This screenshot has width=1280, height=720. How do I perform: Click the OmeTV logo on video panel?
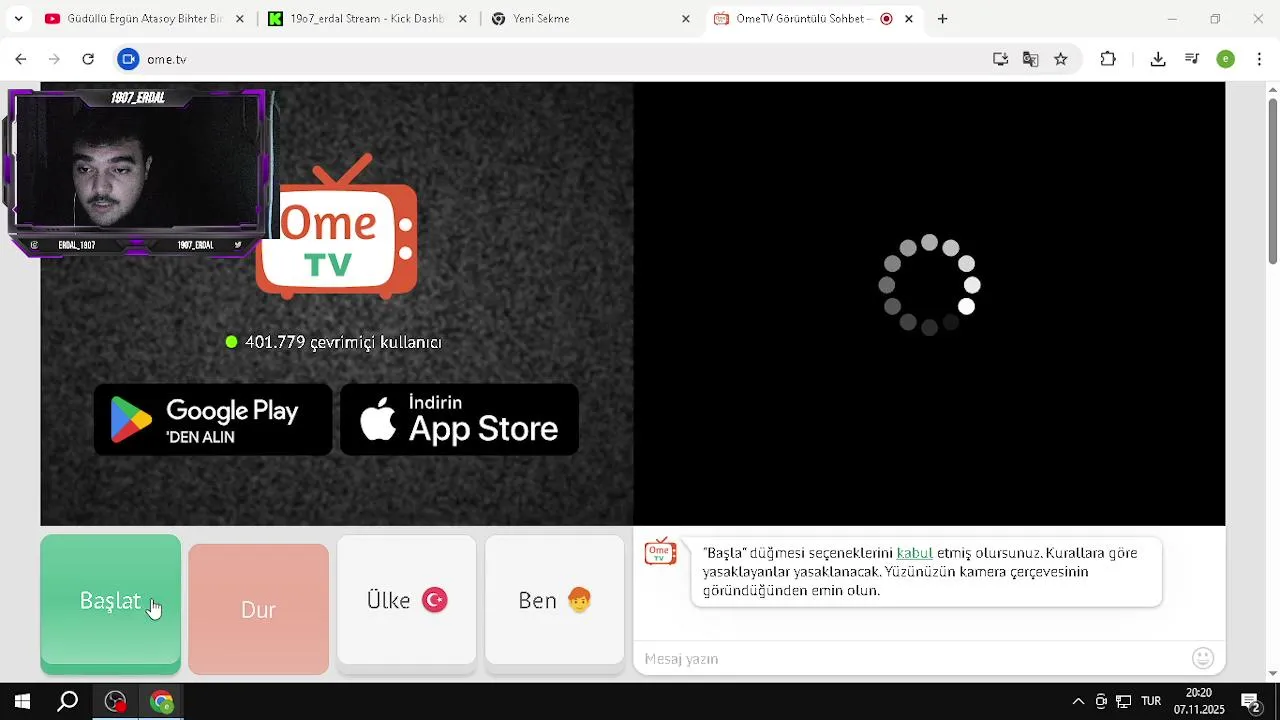[336, 226]
